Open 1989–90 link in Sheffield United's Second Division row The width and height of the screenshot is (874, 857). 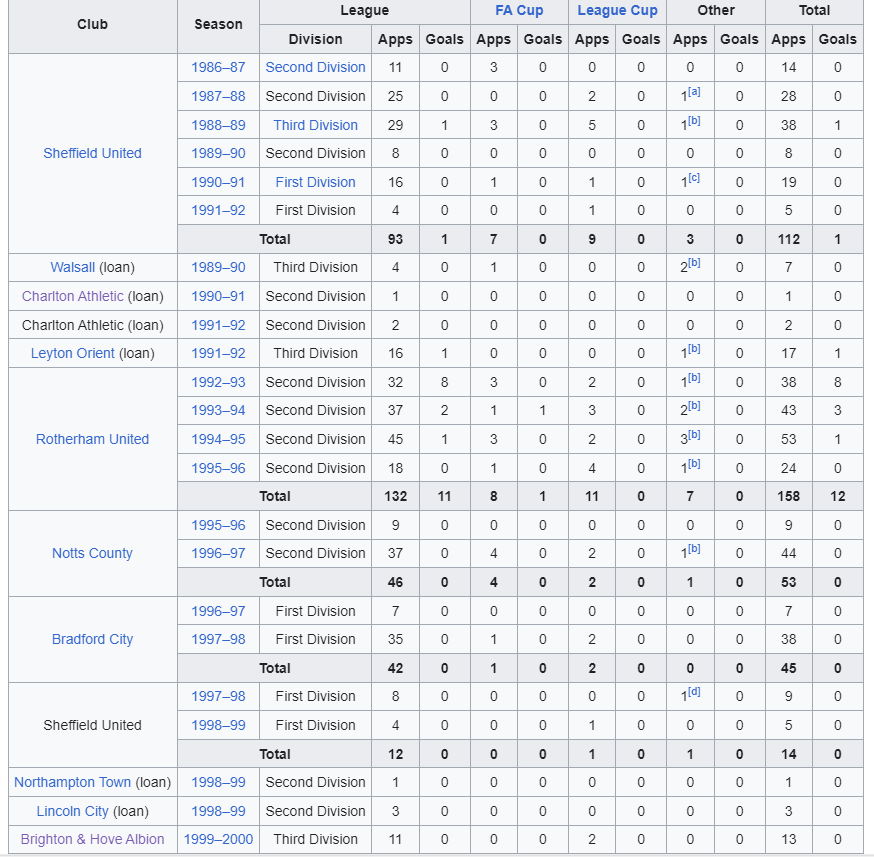pos(218,153)
